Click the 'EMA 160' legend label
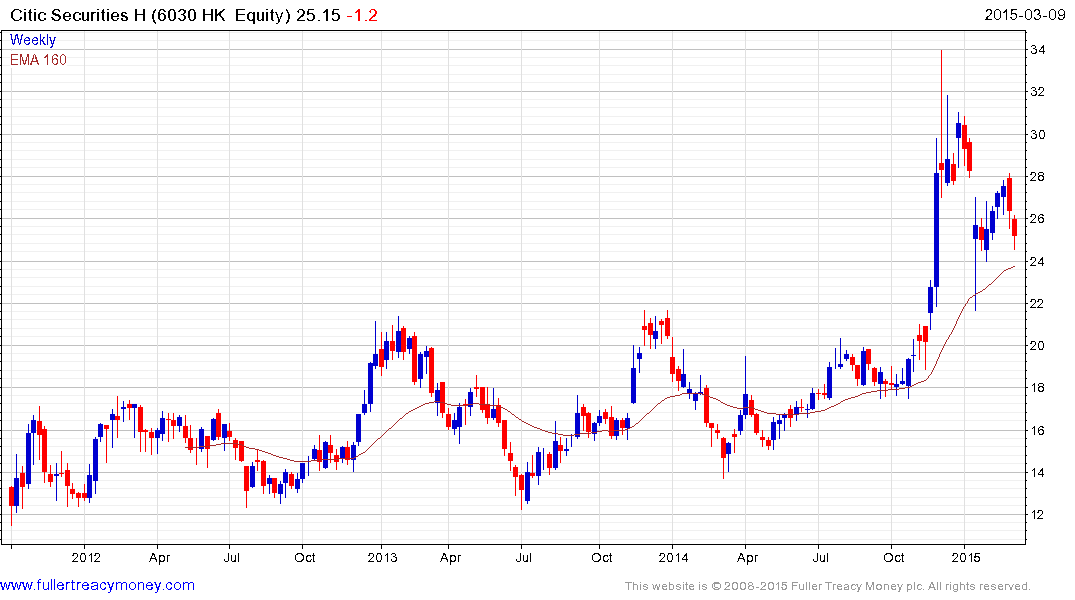The width and height of the screenshot is (1075, 600). point(38,60)
